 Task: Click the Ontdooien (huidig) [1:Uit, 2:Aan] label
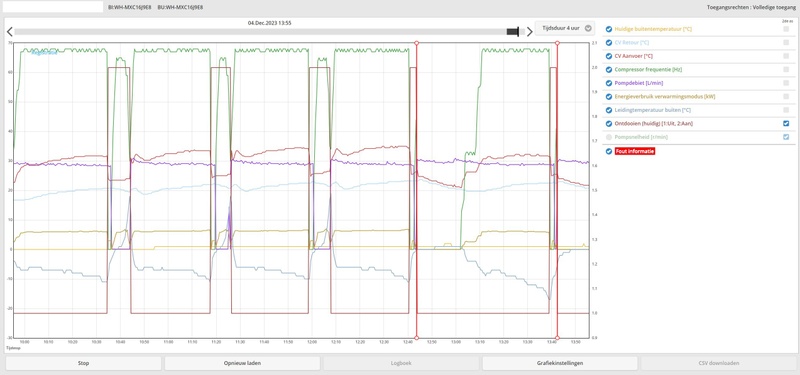pyautogui.click(x=654, y=123)
